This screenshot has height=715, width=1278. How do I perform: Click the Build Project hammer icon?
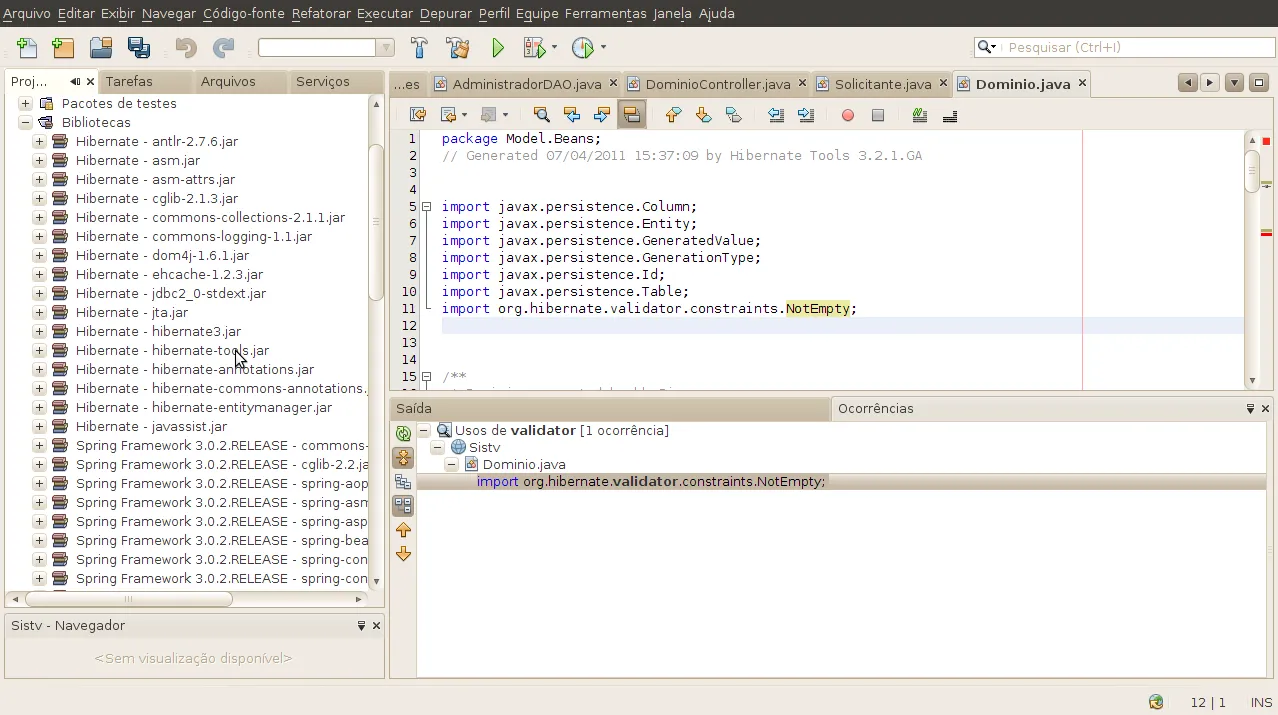coord(419,47)
